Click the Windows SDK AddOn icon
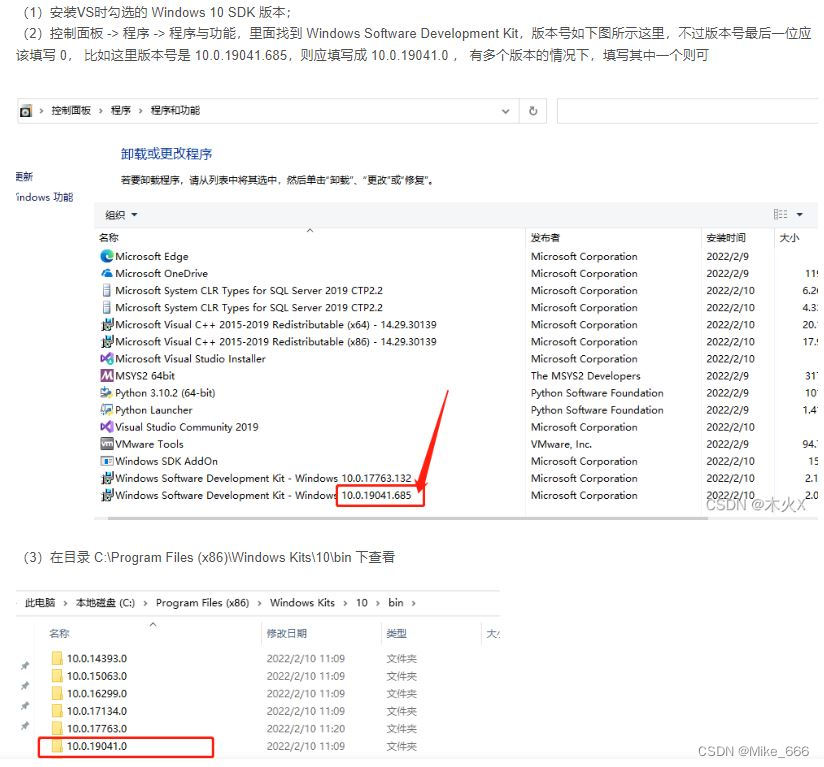Image resolution: width=824 pixels, height=767 pixels. pos(107,461)
